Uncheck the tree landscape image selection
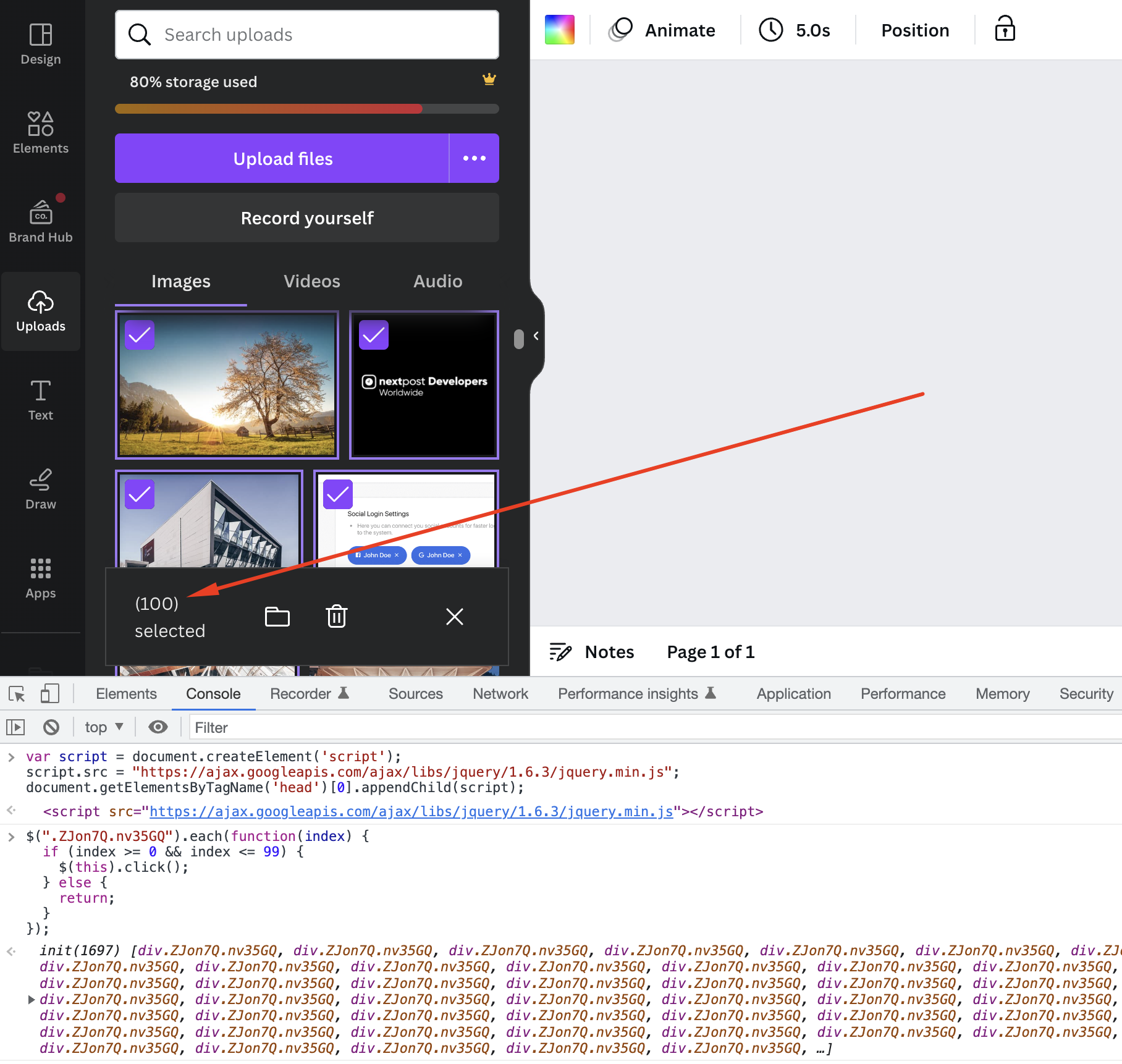Screen dimensions: 1122x1064 (x=139, y=335)
